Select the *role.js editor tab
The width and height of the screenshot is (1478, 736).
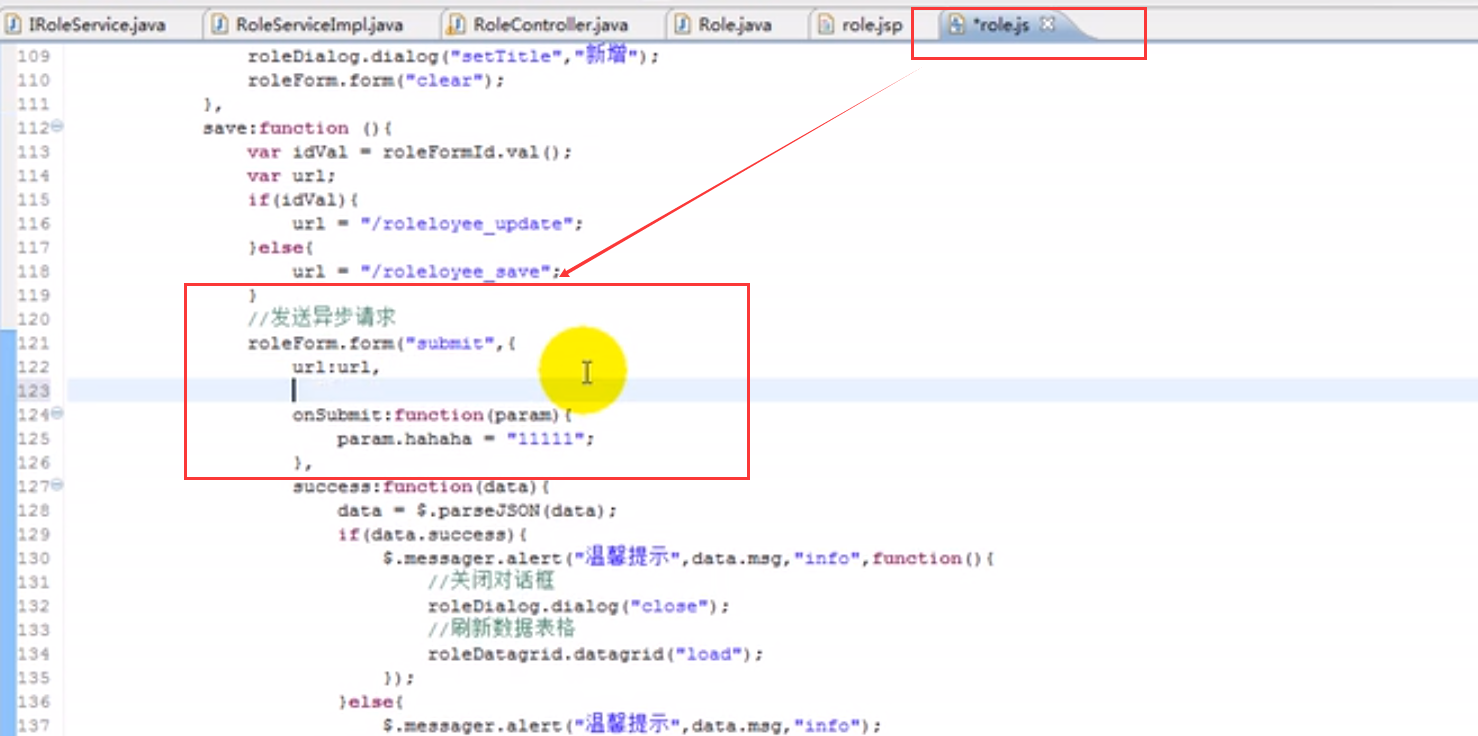click(1000, 25)
